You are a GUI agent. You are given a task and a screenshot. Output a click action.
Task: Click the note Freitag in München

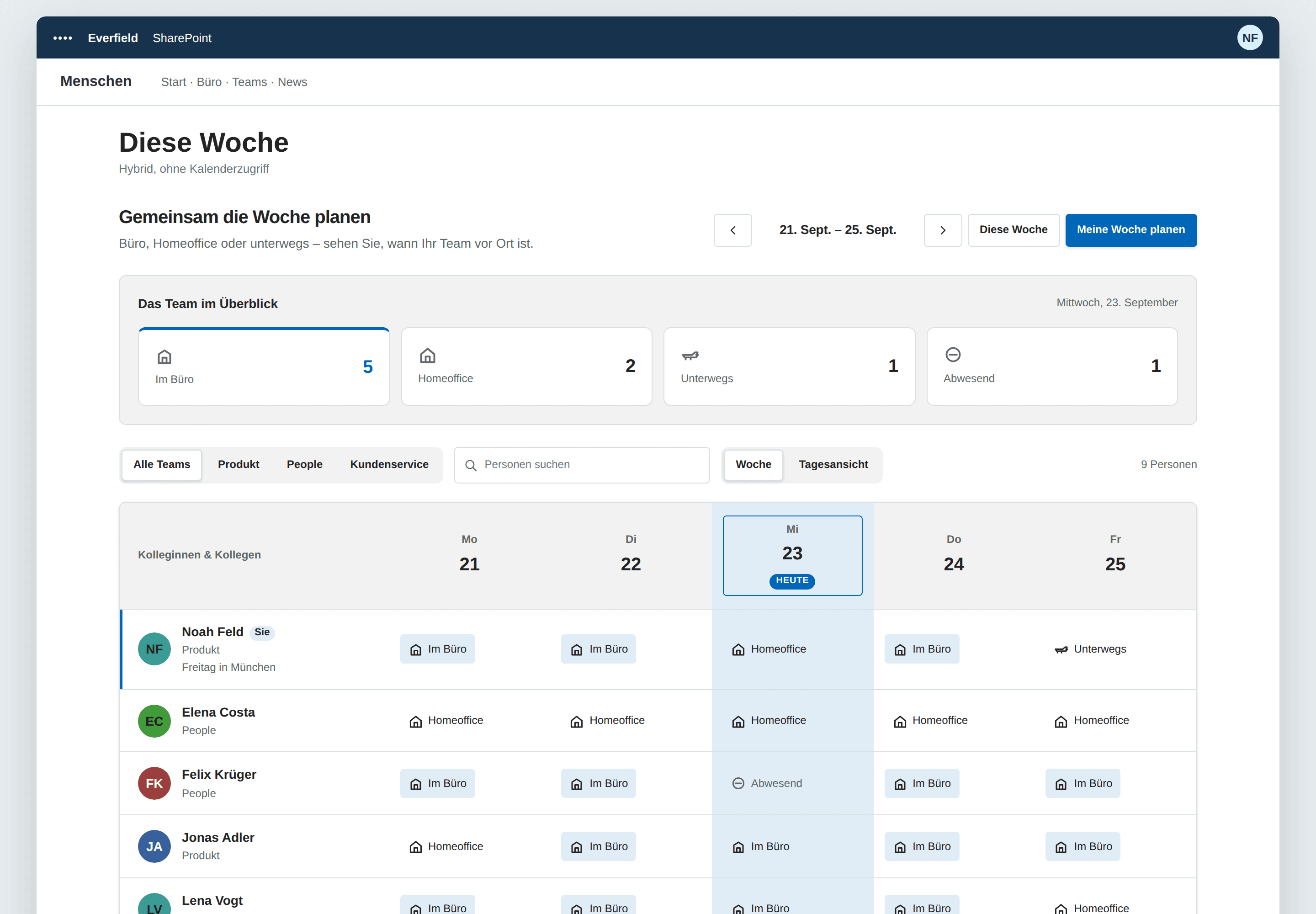coord(228,667)
